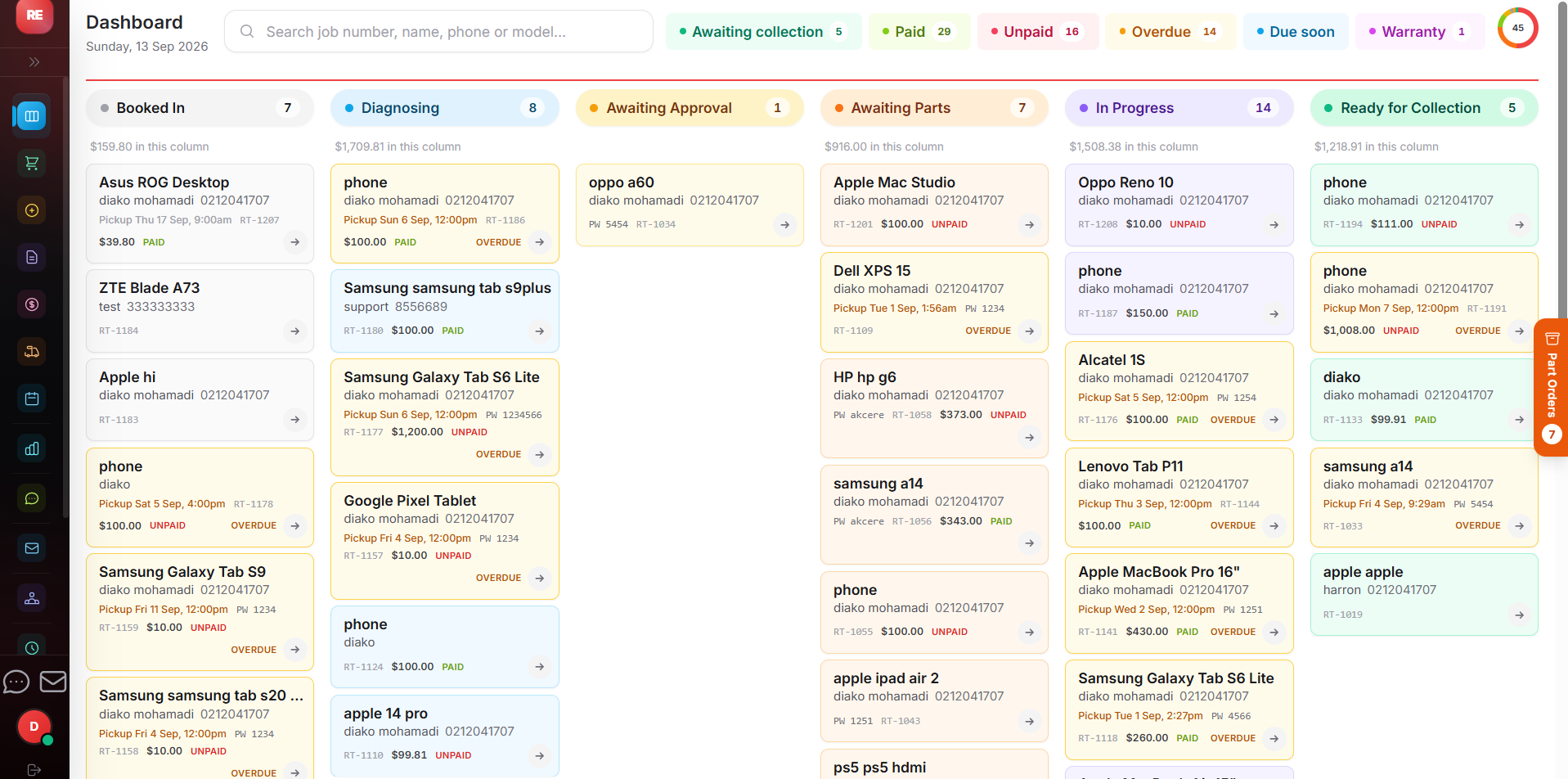
Task: Expand the sidebar with the double-chevron
Action: pyautogui.click(x=34, y=62)
